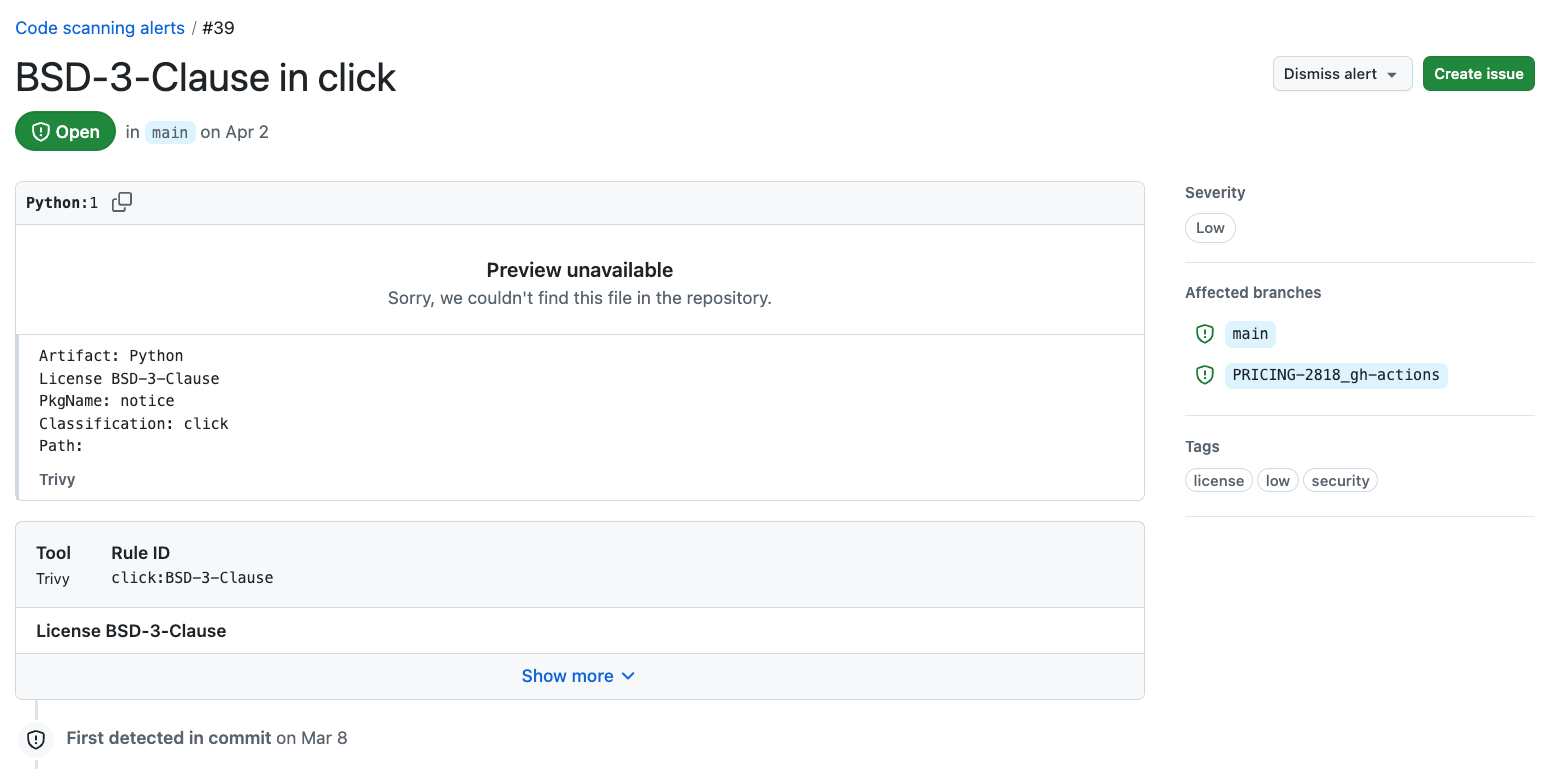Click the Low severity badge
1552x769 pixels.
pos(1210,228)
